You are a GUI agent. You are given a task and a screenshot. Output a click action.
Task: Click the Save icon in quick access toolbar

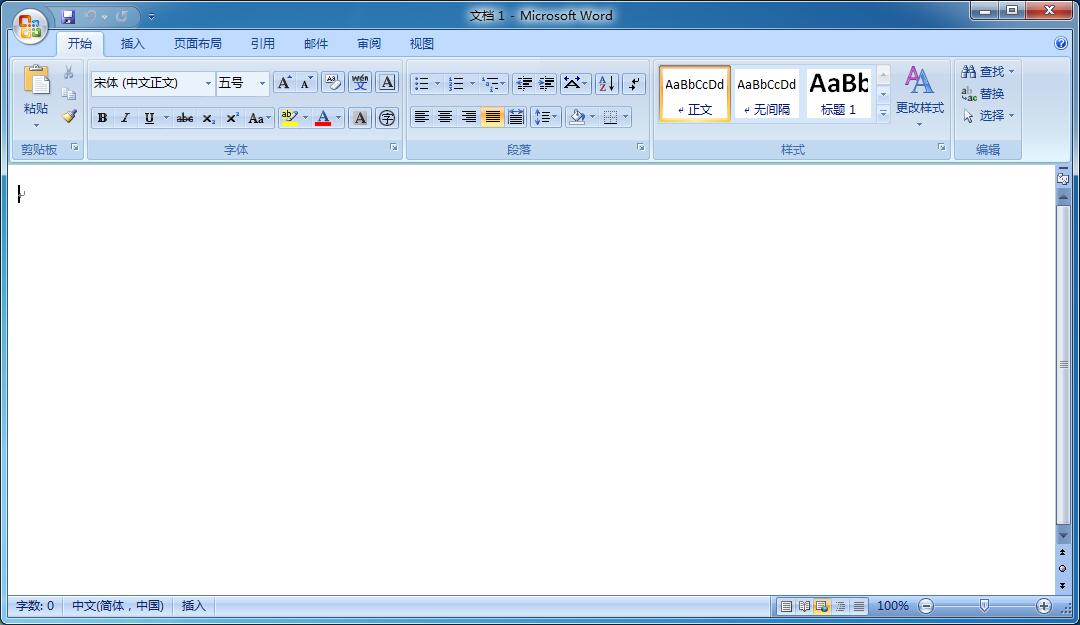[x=68, y=16]
